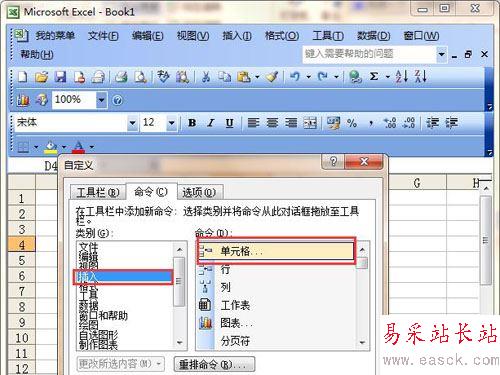Redo the last undone action
The width and height of the screenshot is (500, 375).
(322, 77)
